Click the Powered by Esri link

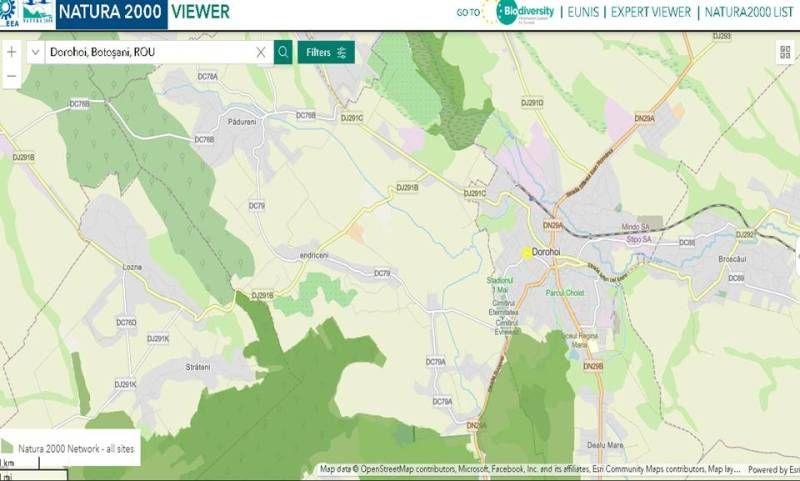pyautogui.click(x=773, y=469)
